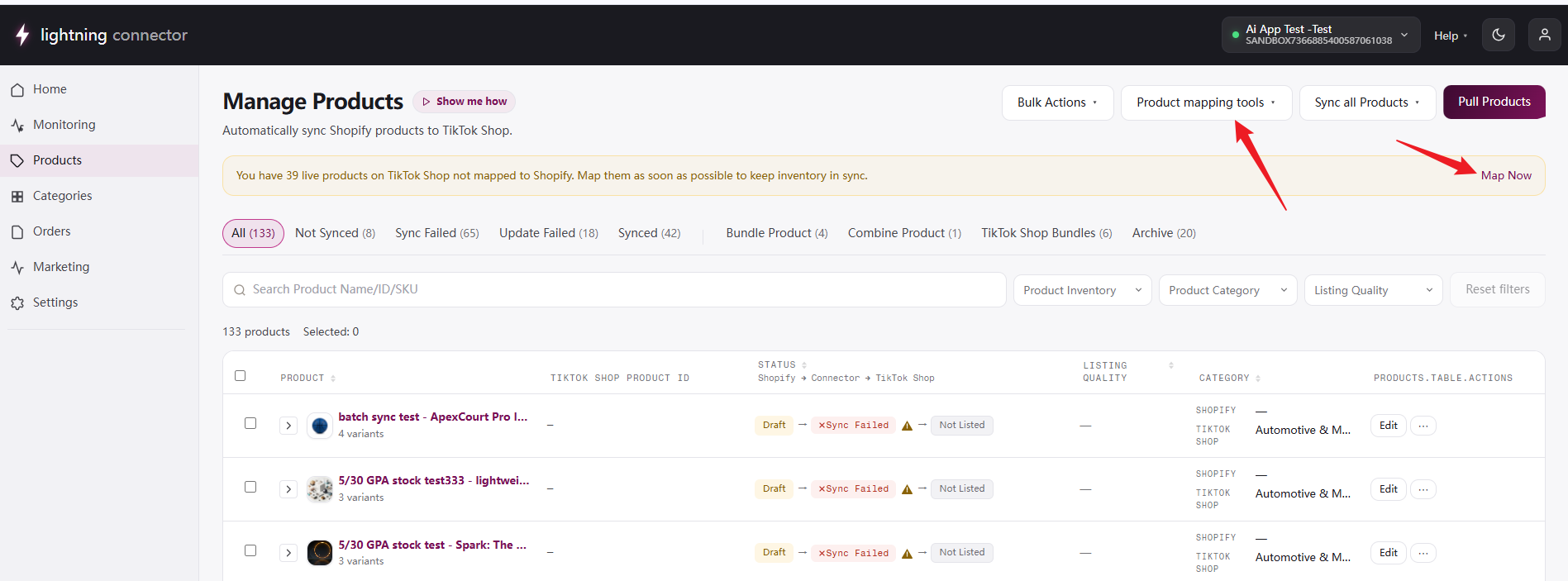Tick the select-all products header checkbox
This screenshot has height=581, width=1568.
pos(241,376)
